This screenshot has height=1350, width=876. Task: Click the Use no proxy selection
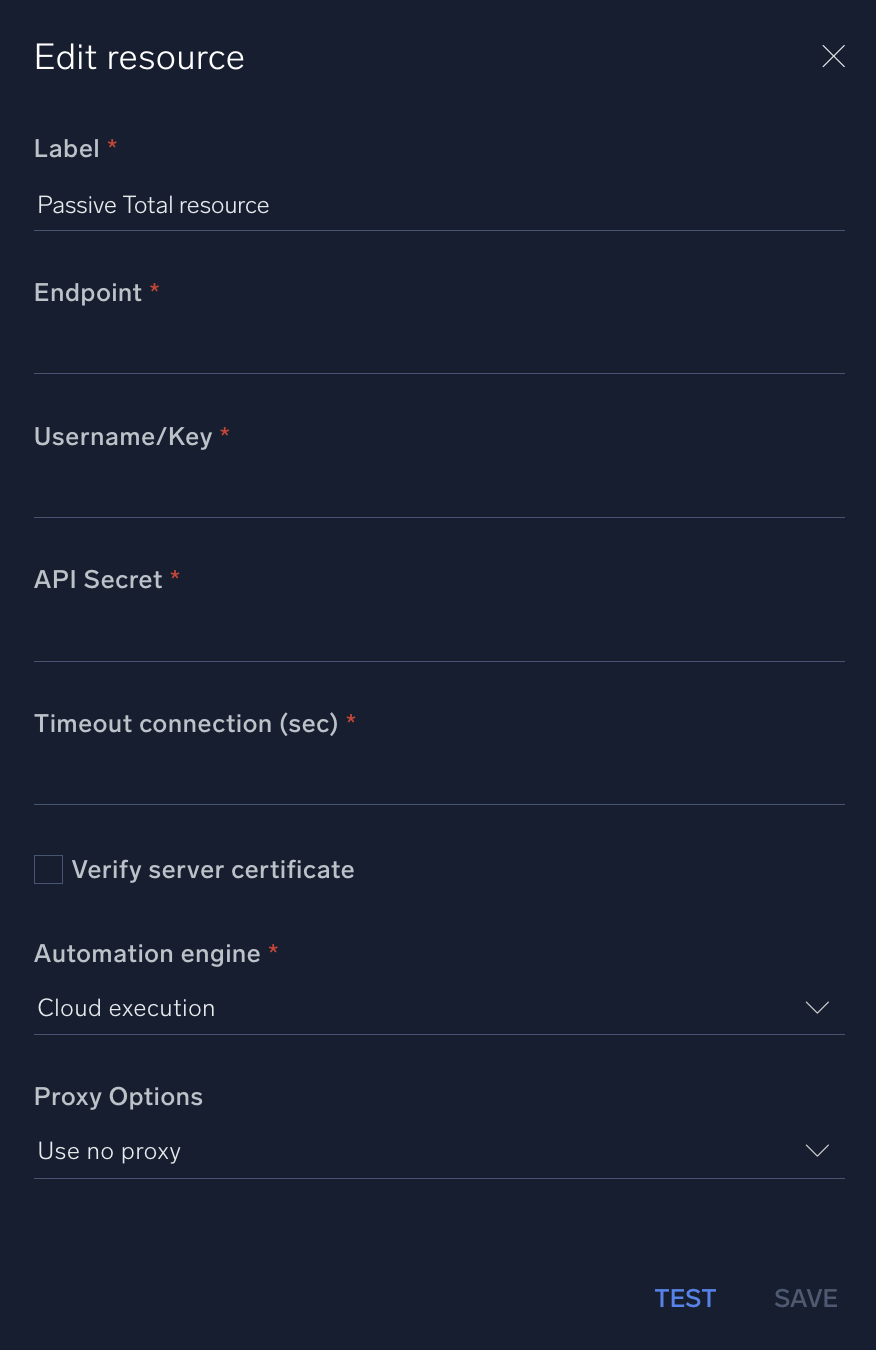coord(108,1151)
